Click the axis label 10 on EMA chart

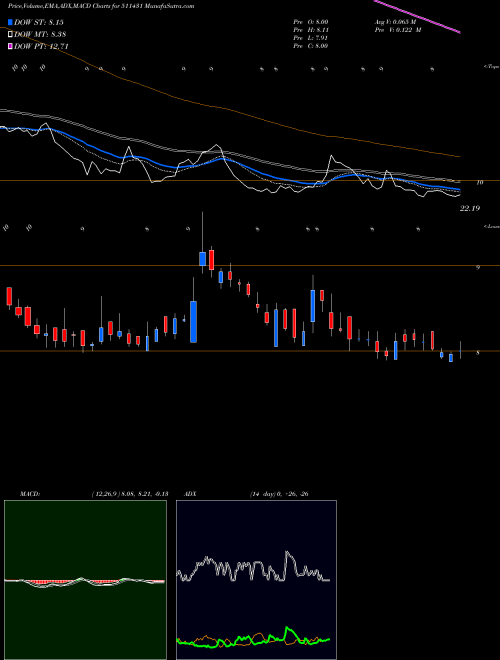click(x=479, y=182)
